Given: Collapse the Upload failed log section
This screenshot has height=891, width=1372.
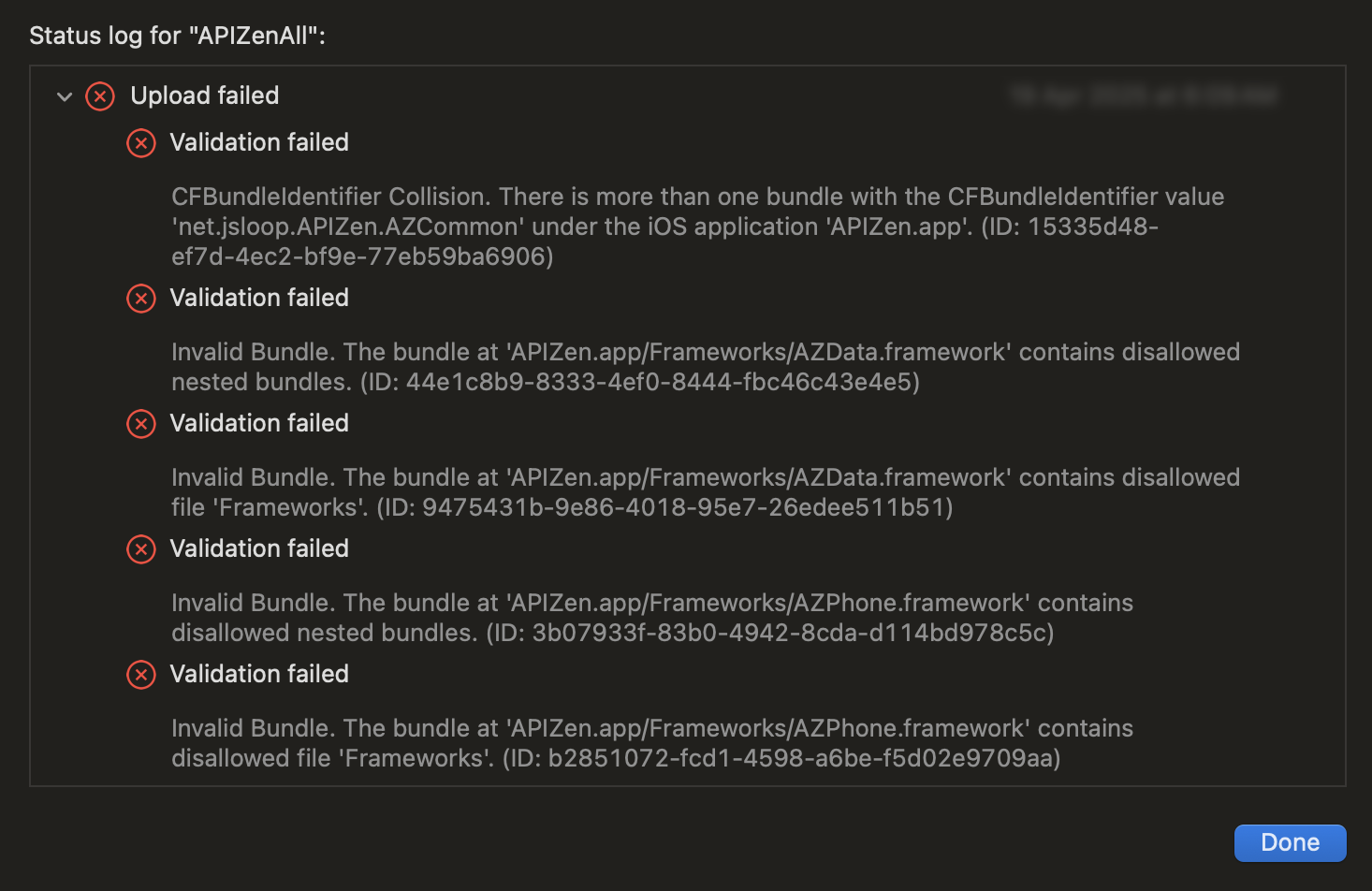Looking at the screenshot, I should pos(65,96).
